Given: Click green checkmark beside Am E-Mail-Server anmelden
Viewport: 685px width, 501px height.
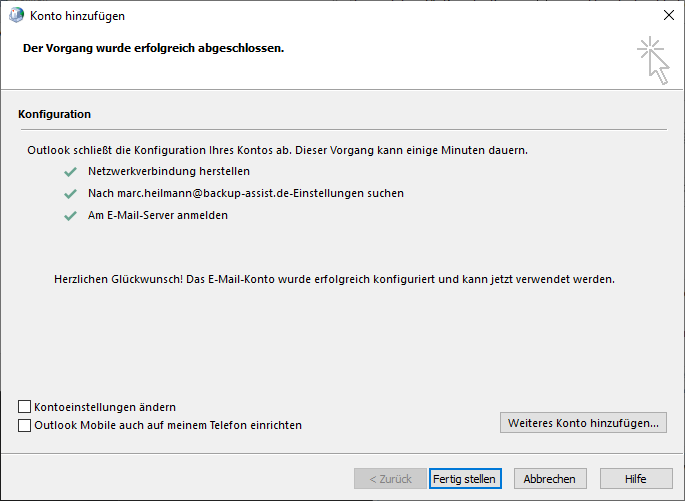Looking at the screenshot, I should [x=70, y=215].
